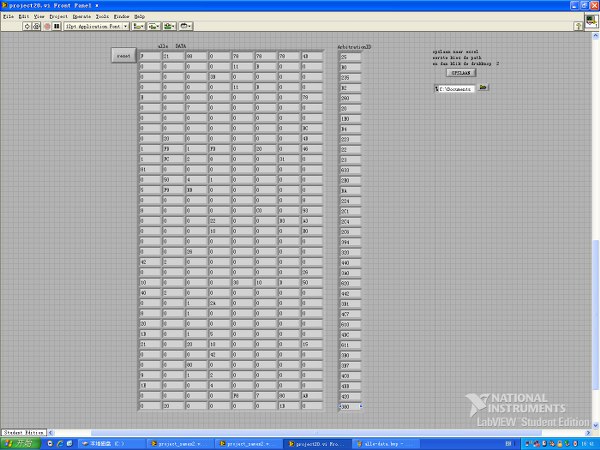Click the Pause toolbar icon

click(56, 26)
